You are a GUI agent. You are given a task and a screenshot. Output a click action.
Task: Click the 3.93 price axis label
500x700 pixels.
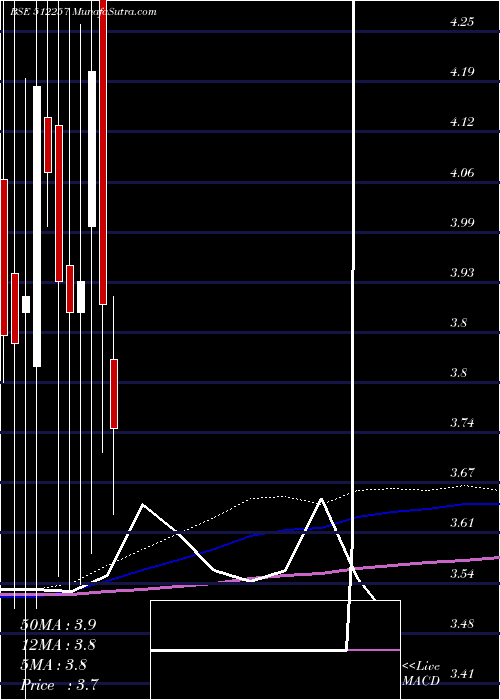point(462,272)
